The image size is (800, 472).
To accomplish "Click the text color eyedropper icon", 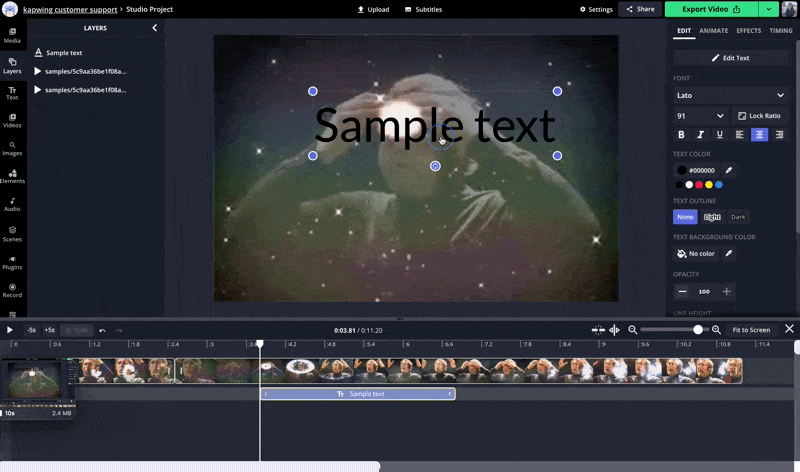I will pos(729,170).
